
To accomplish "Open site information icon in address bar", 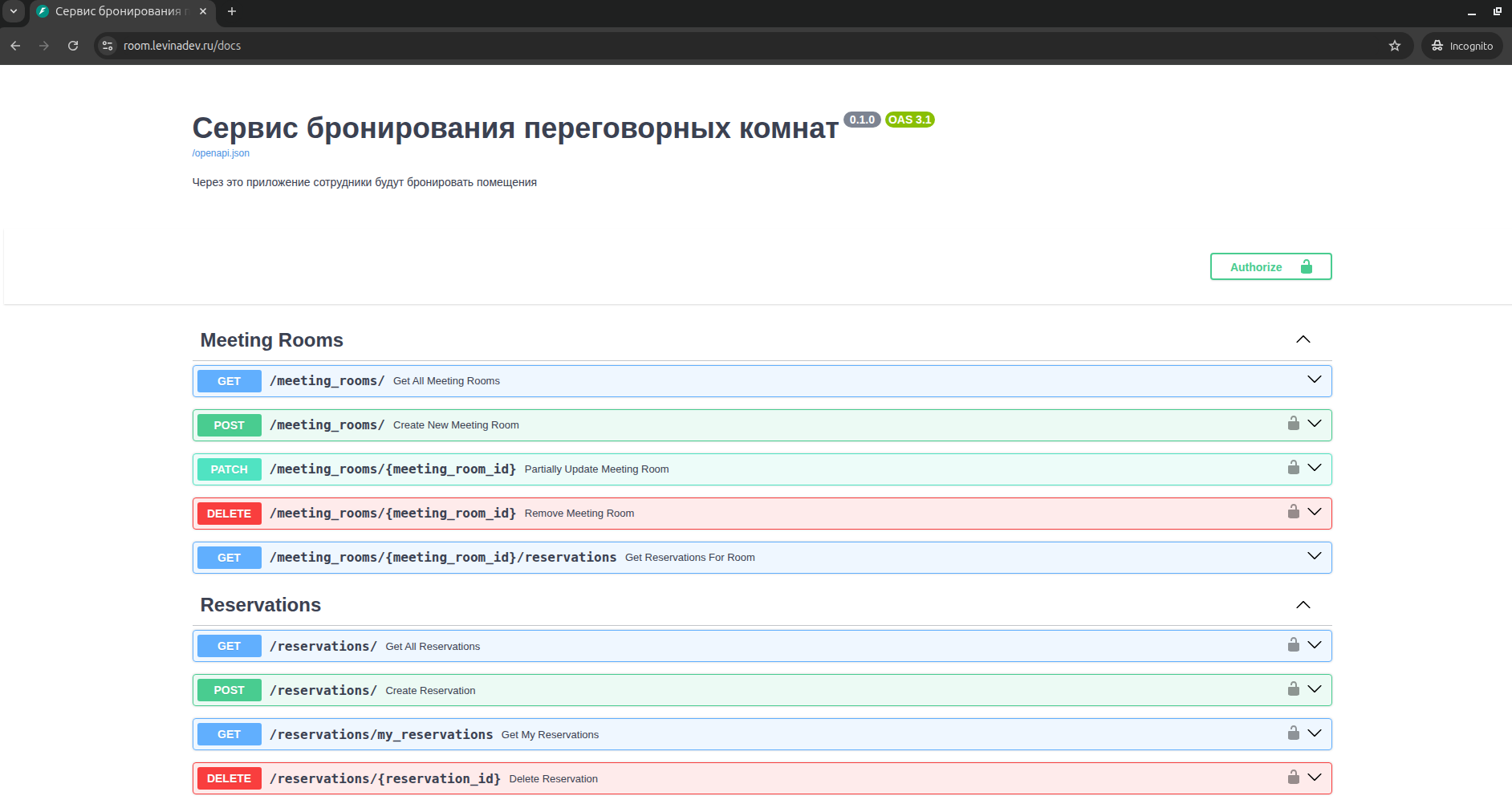I will tap(108, 46).
